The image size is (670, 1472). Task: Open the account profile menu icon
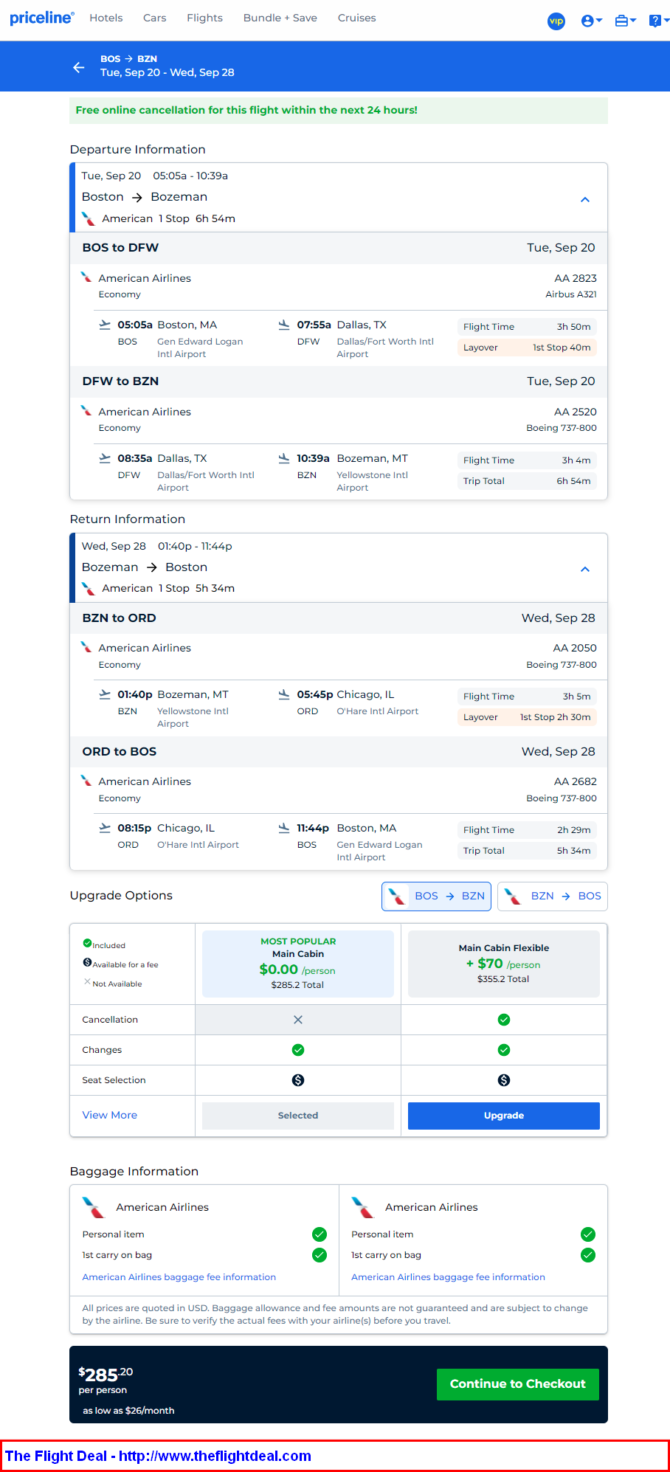tap(592, 20)
